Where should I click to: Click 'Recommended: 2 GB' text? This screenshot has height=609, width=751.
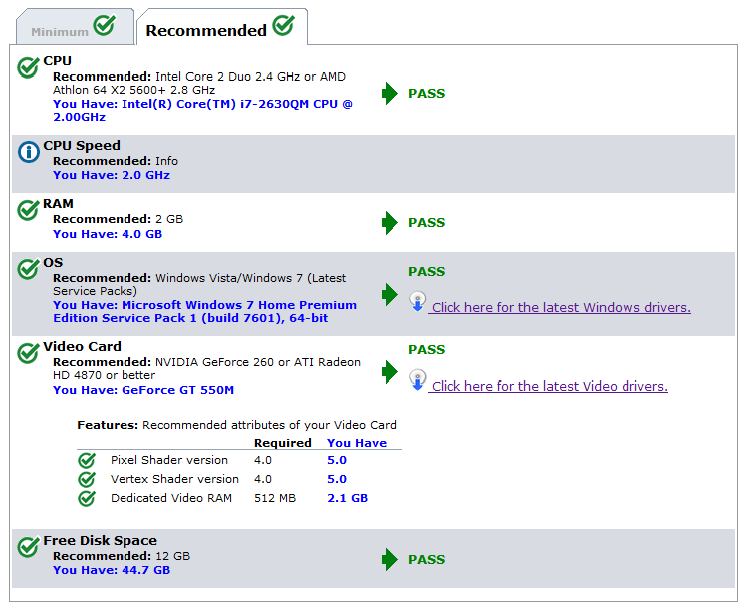[x=118, y=219]
